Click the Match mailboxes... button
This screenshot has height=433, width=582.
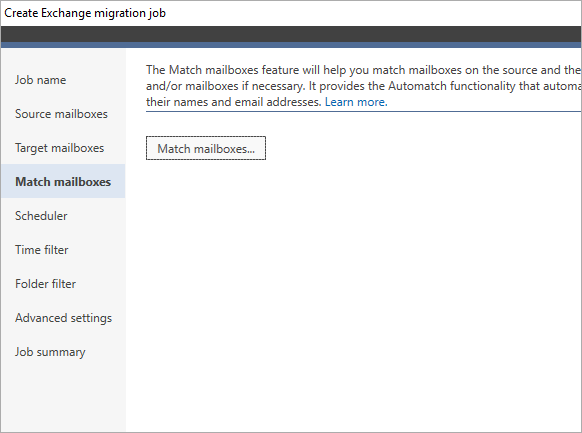point(206,148)
